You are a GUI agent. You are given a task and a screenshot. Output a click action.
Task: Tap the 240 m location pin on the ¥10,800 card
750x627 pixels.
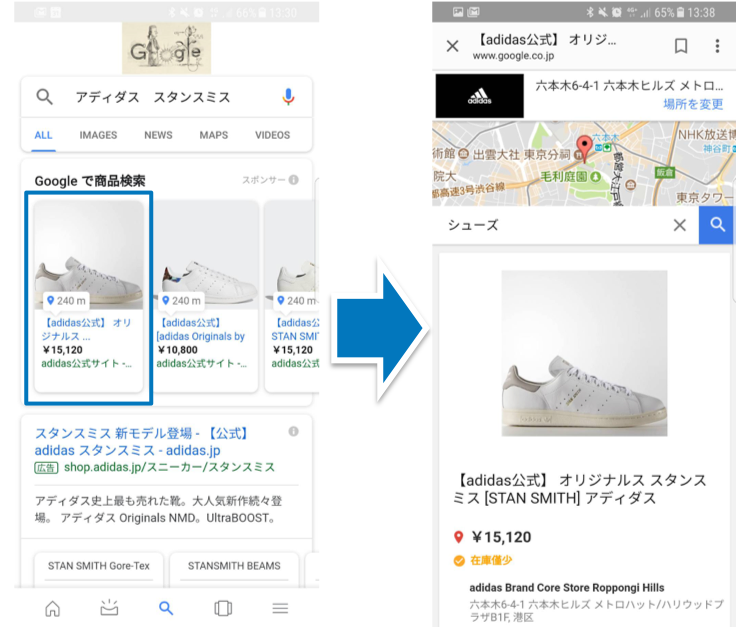[181, 301]
